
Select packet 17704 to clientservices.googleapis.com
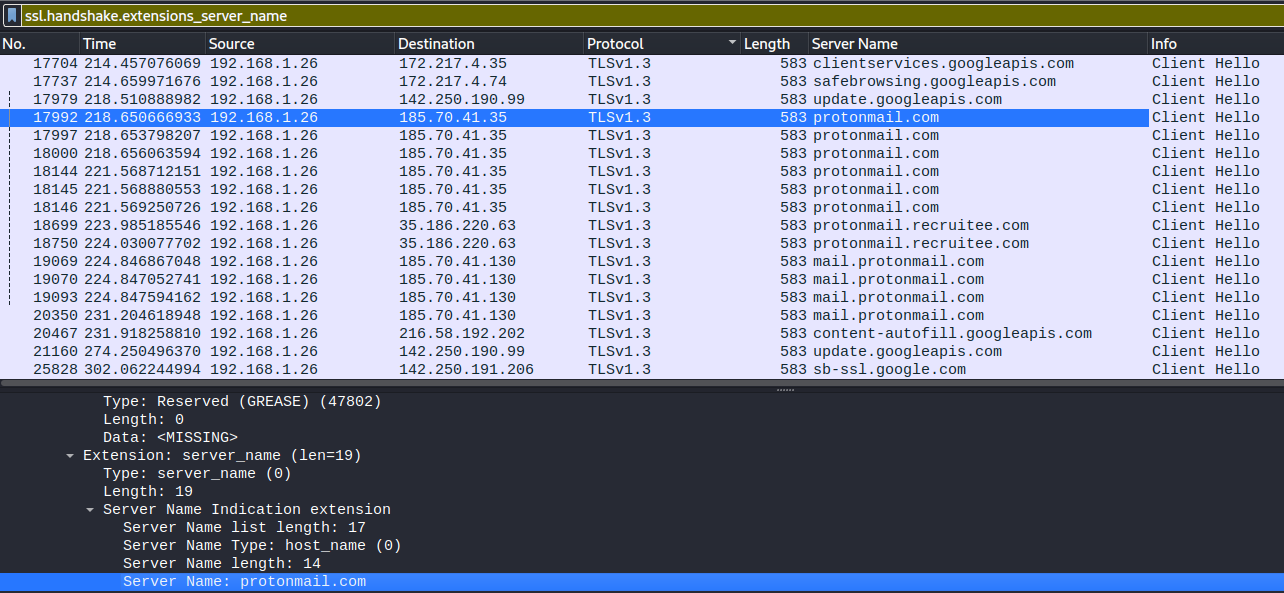[642, 63]
